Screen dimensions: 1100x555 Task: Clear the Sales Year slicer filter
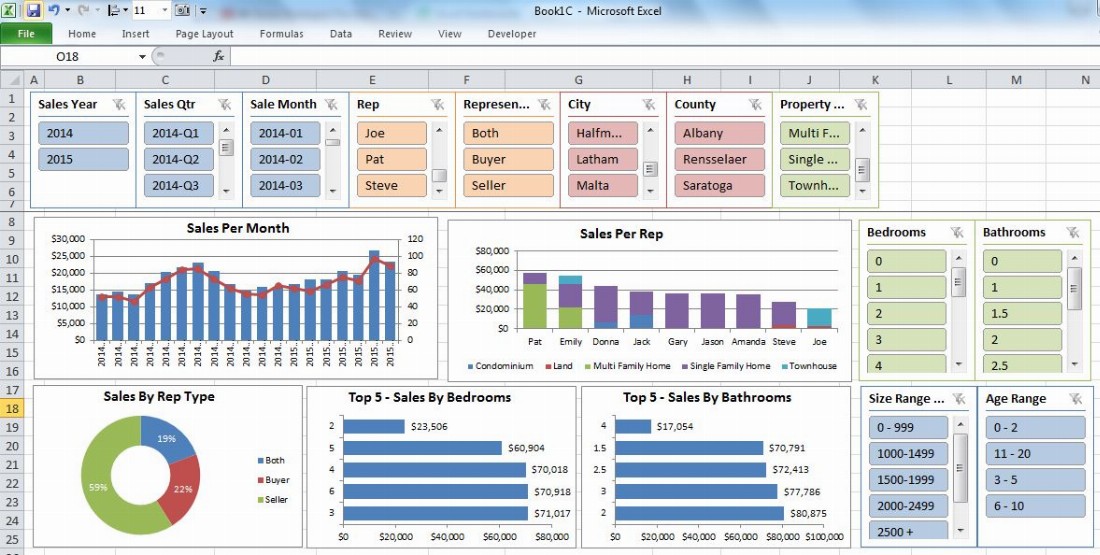(x=119, y=105)
